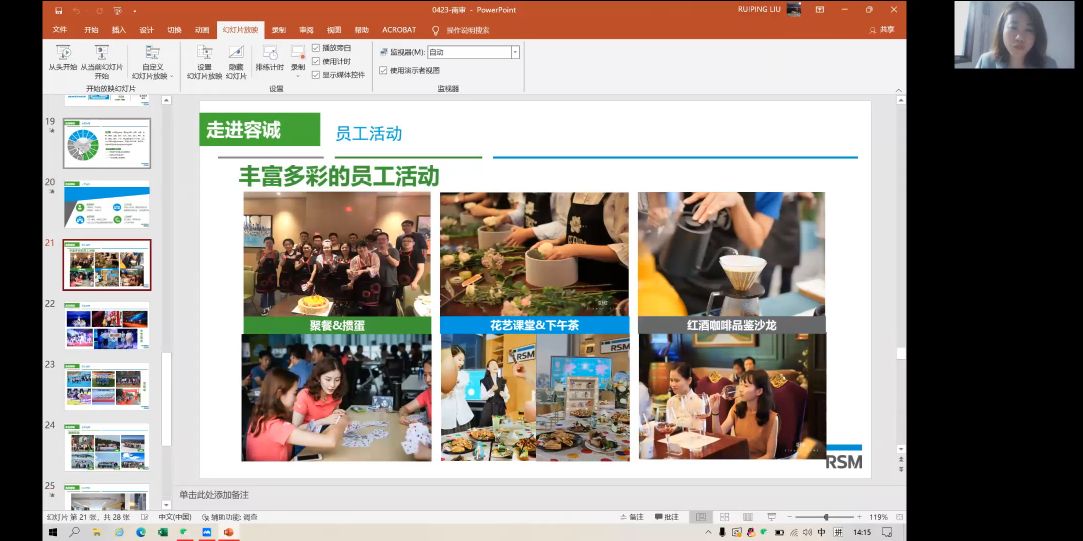1083x541 pixels.
Task: Toggle 播放旁白 checkbox
Action: pyautogui.click(x=316, y=48)
